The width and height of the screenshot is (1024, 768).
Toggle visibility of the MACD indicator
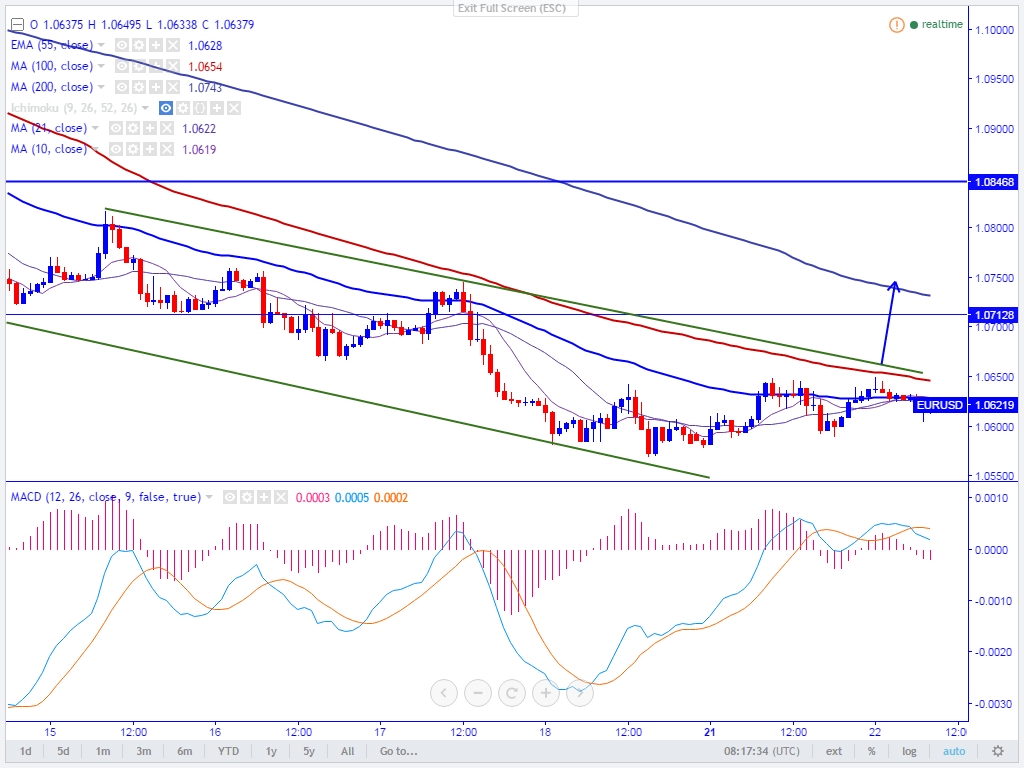click(x=230, y=497)
